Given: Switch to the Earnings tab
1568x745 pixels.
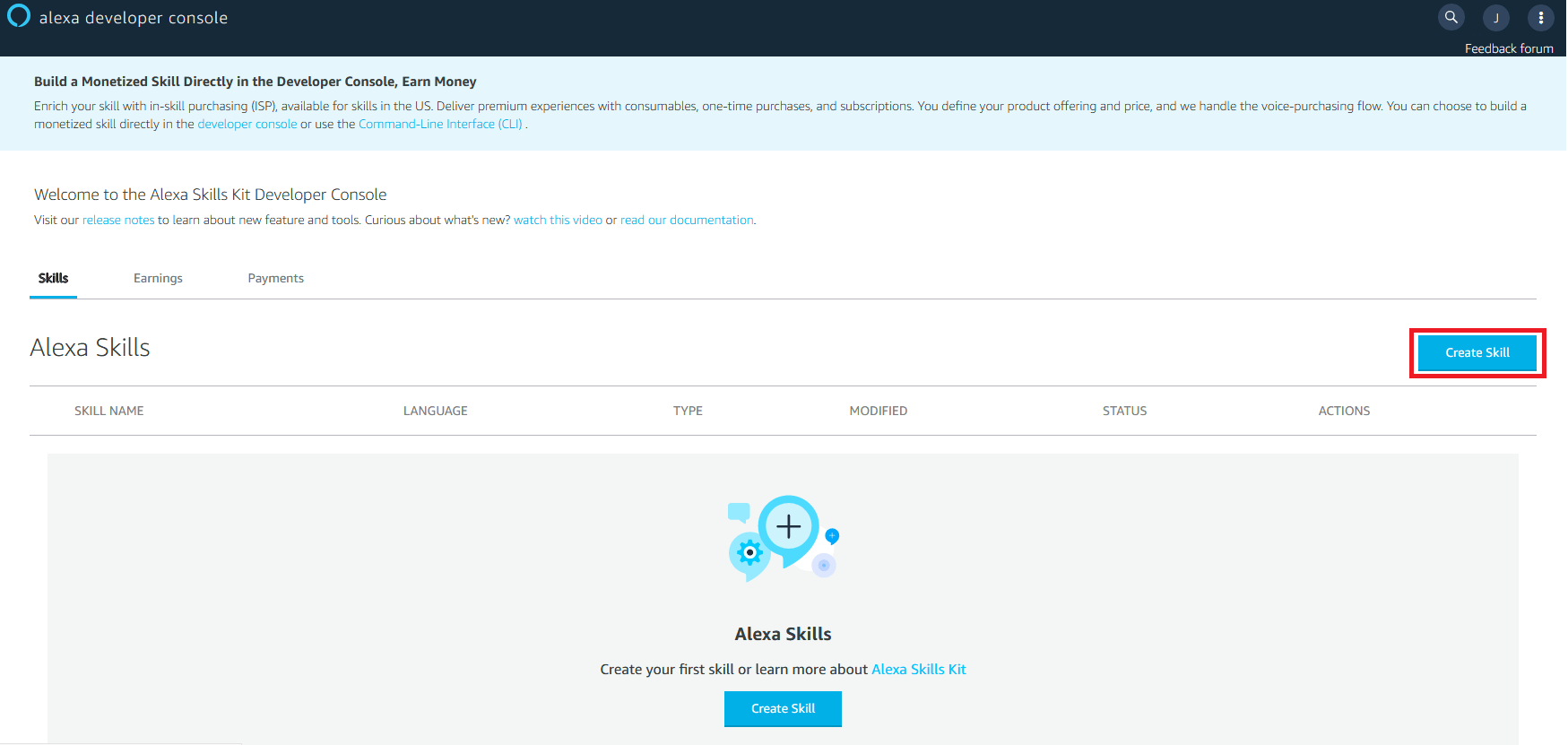Looking at the screenshot, I should 158,278.
